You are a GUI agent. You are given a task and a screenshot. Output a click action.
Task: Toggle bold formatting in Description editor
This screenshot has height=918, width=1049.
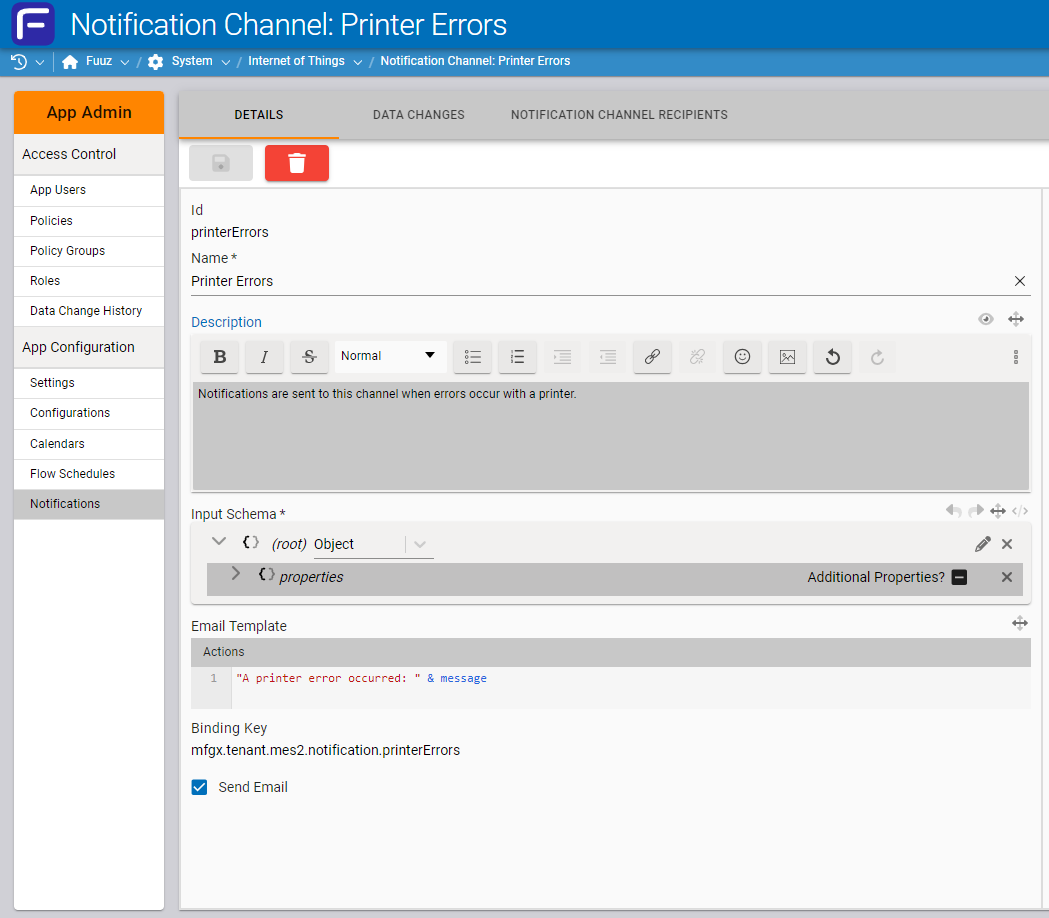click(219, 357)
